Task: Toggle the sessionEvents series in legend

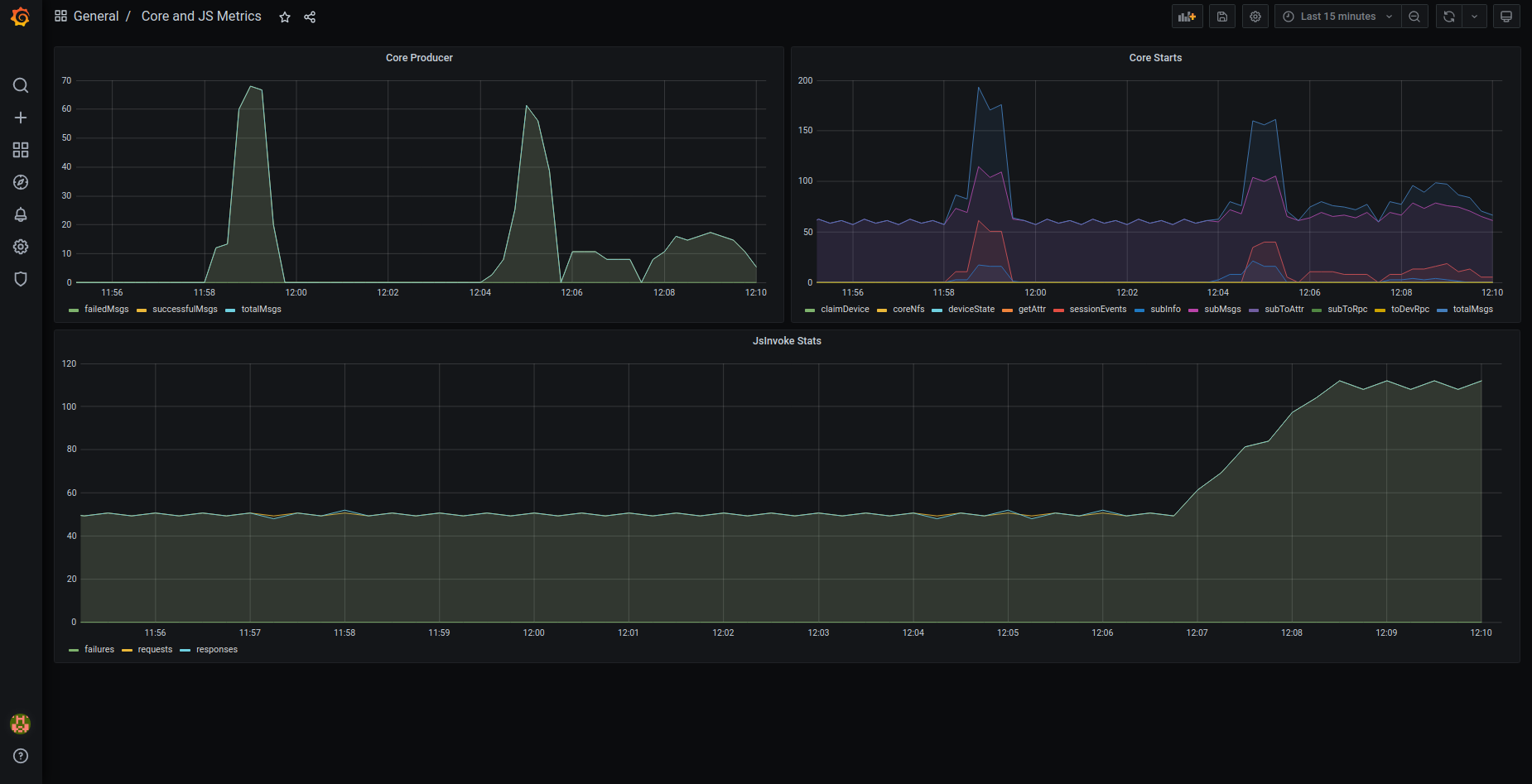Action: [x=1097, y=310]
